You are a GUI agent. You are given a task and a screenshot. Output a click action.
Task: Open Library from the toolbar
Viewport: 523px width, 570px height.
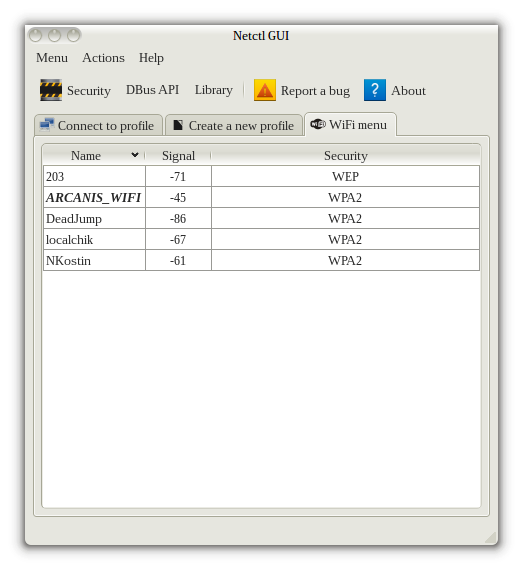214,90
